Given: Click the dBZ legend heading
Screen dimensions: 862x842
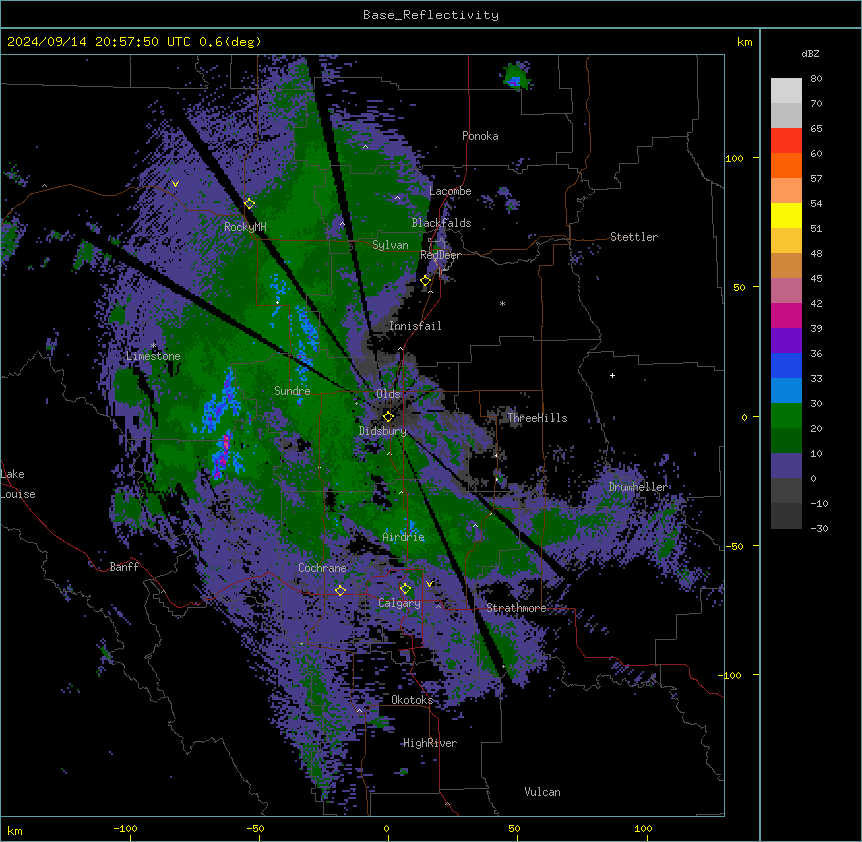Looking at the screenshot, I should tap(810, 53).
